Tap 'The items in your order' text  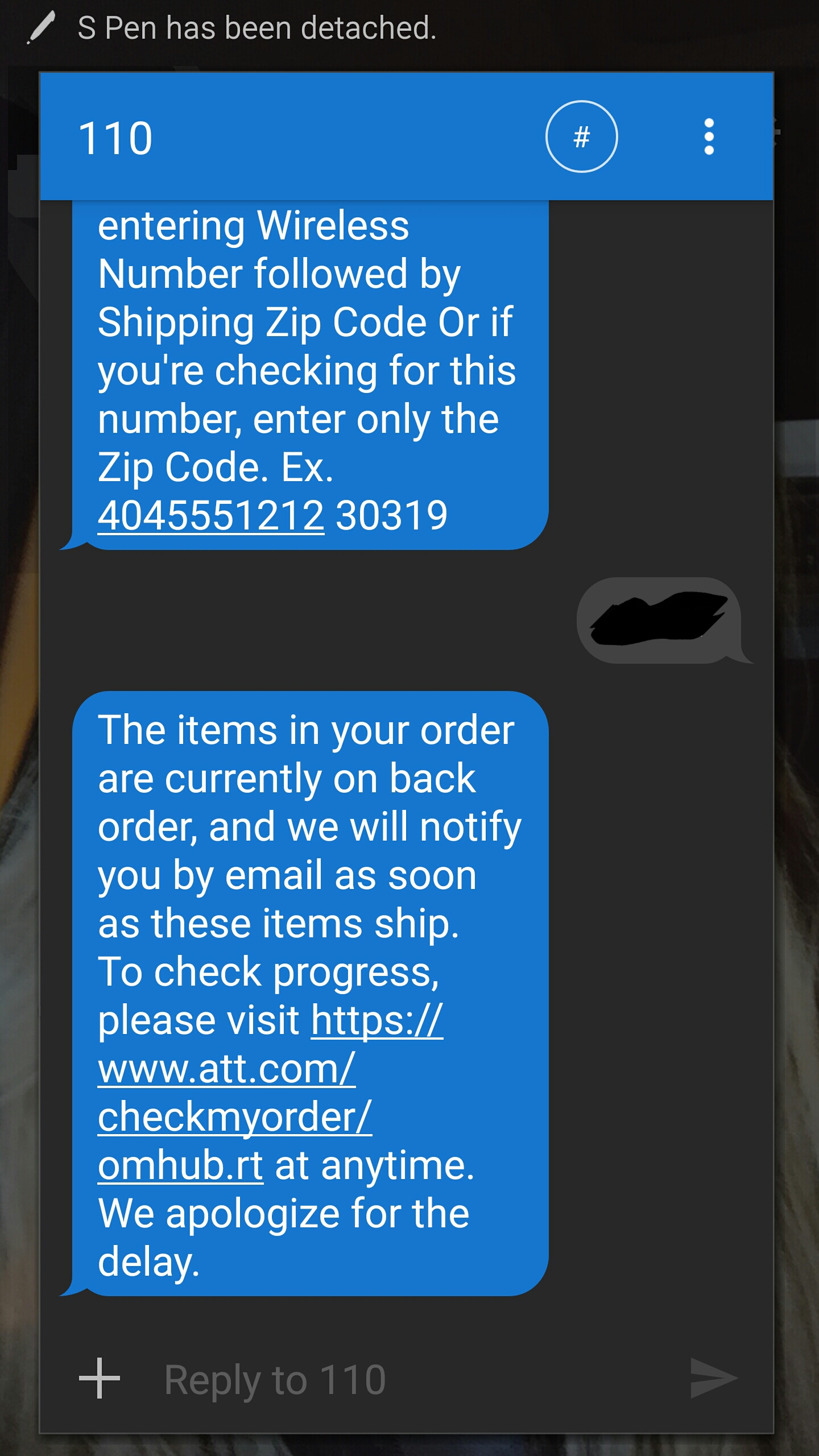click(306, 730)
